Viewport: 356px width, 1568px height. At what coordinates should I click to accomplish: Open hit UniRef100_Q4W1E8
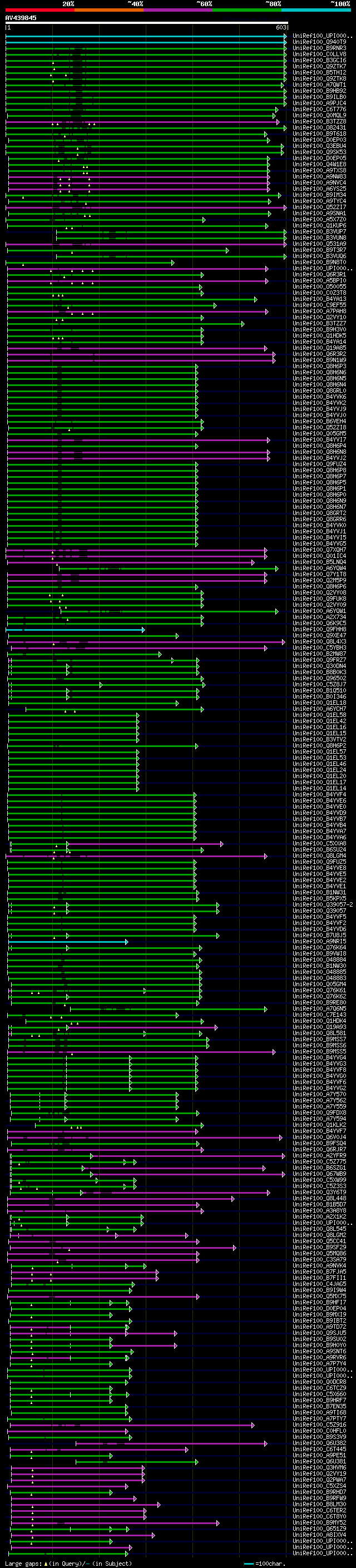(319, 164)
